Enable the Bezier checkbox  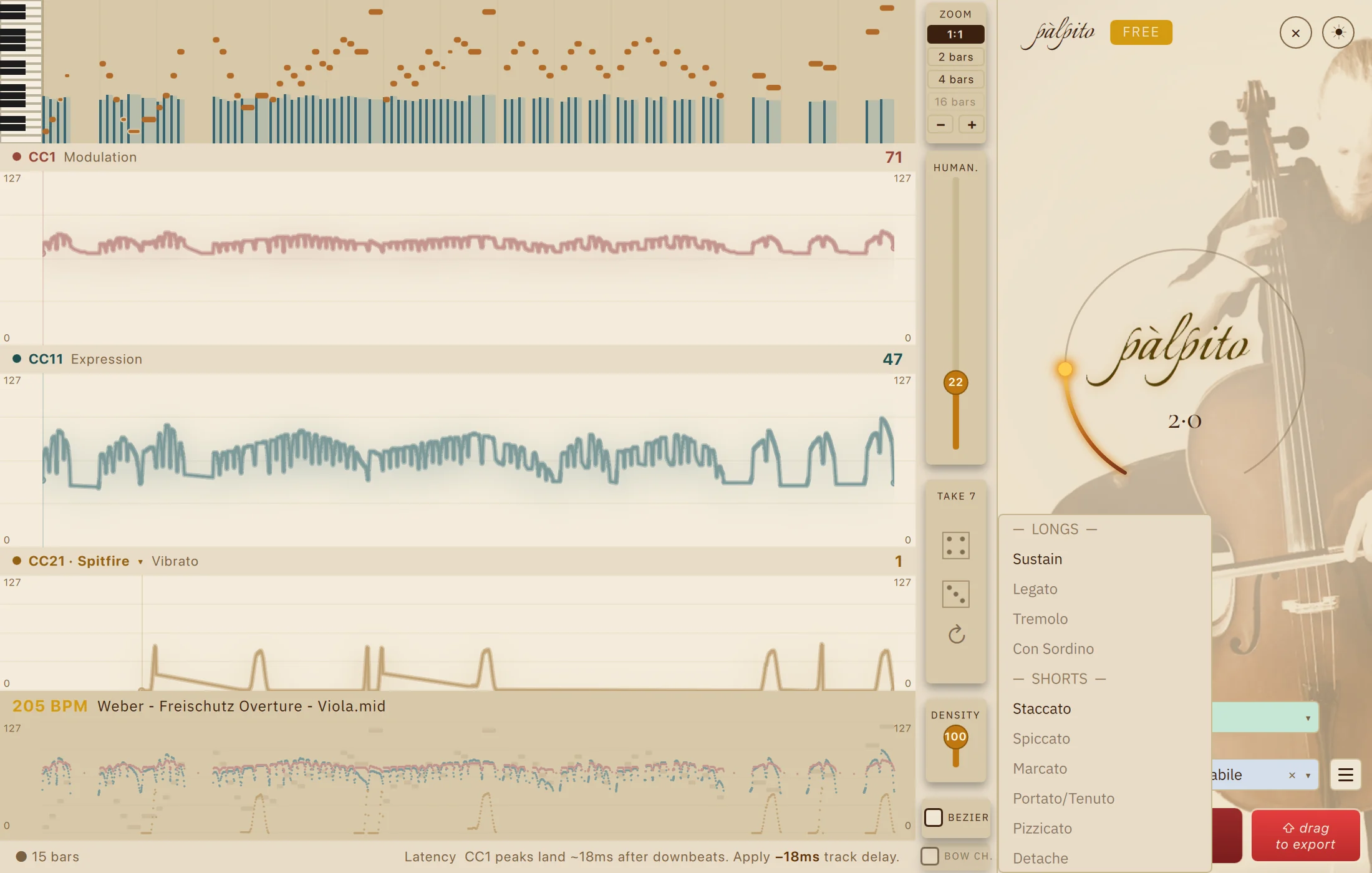tap(933, 818)
